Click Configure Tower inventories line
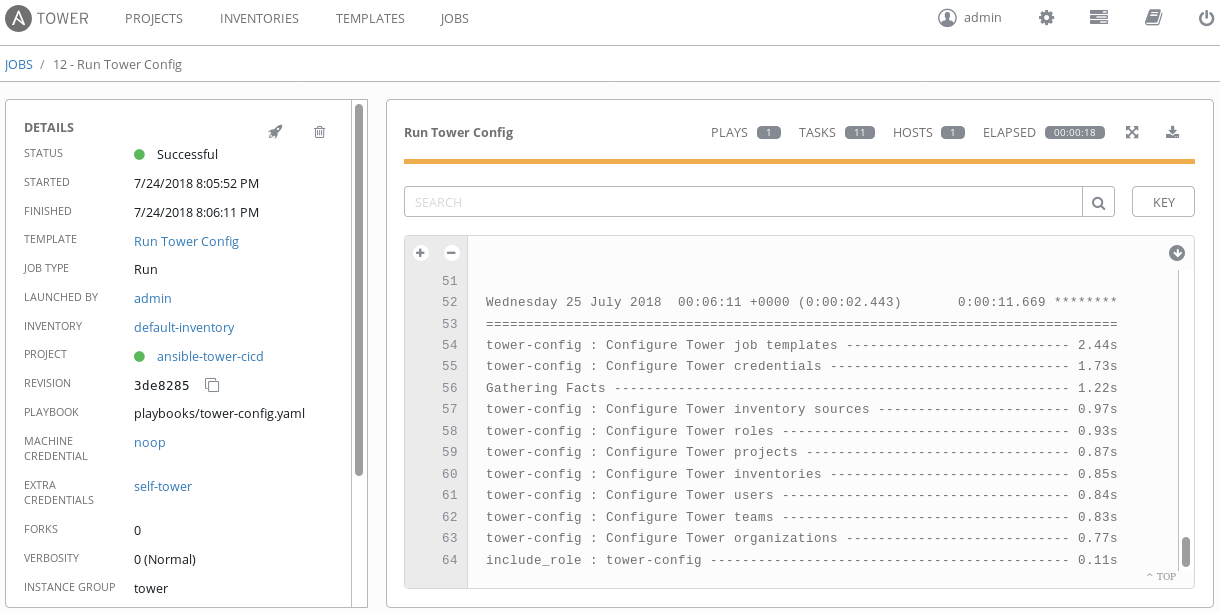 pos(801,474)
